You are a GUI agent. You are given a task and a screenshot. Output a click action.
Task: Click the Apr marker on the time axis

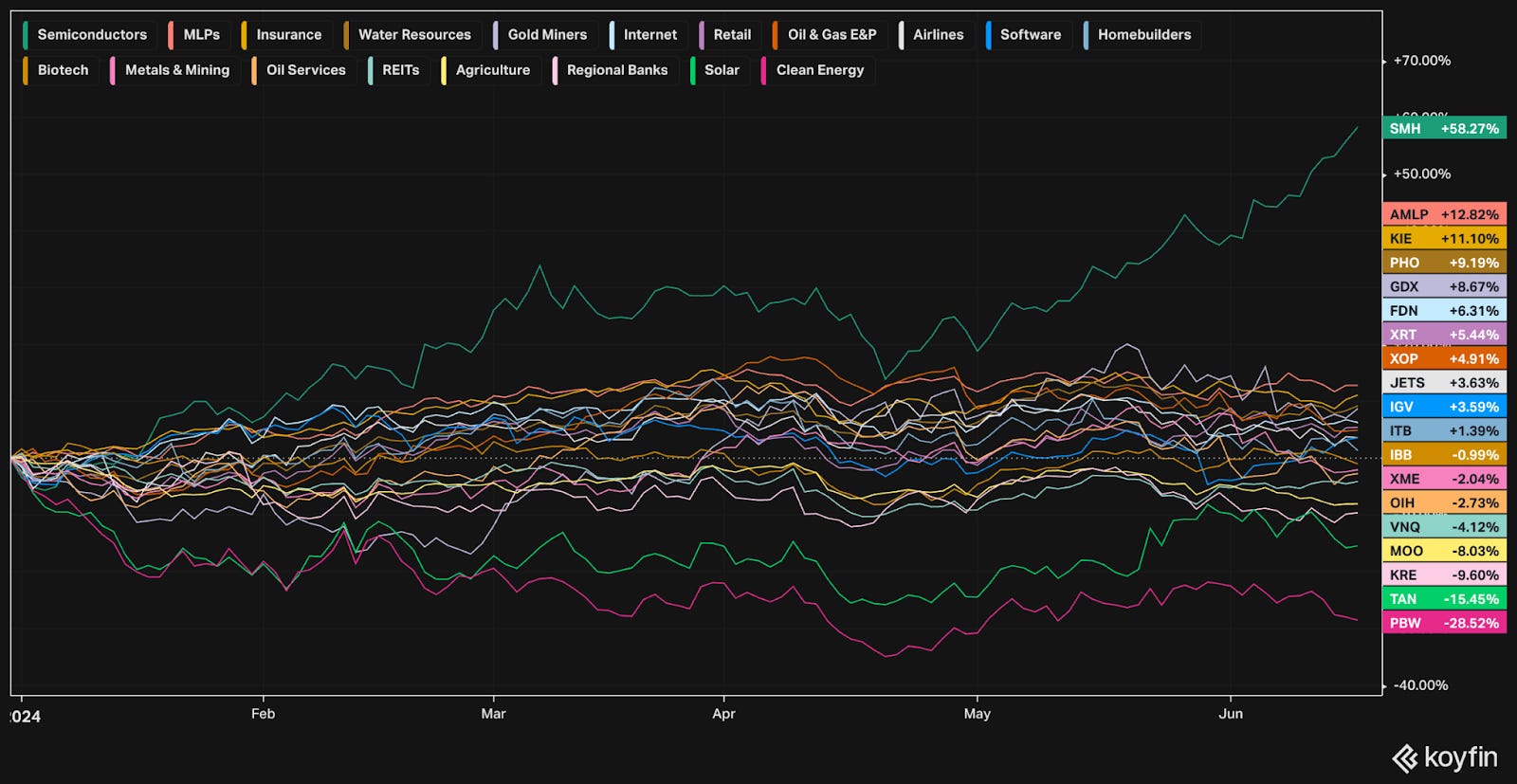click(x=723, y=714)
